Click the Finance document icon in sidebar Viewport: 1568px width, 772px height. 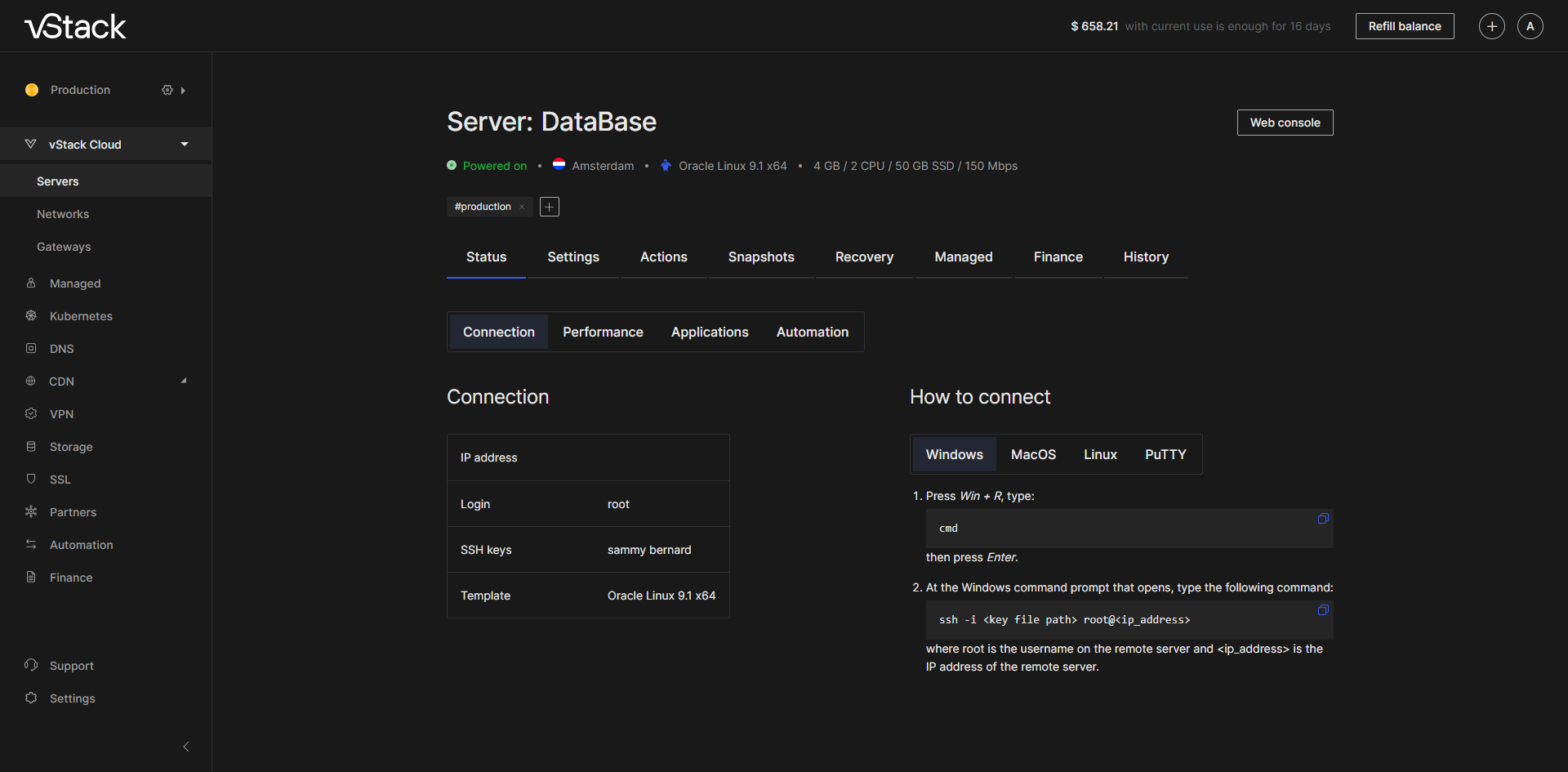pyautogui.click(x=31, y=577)
